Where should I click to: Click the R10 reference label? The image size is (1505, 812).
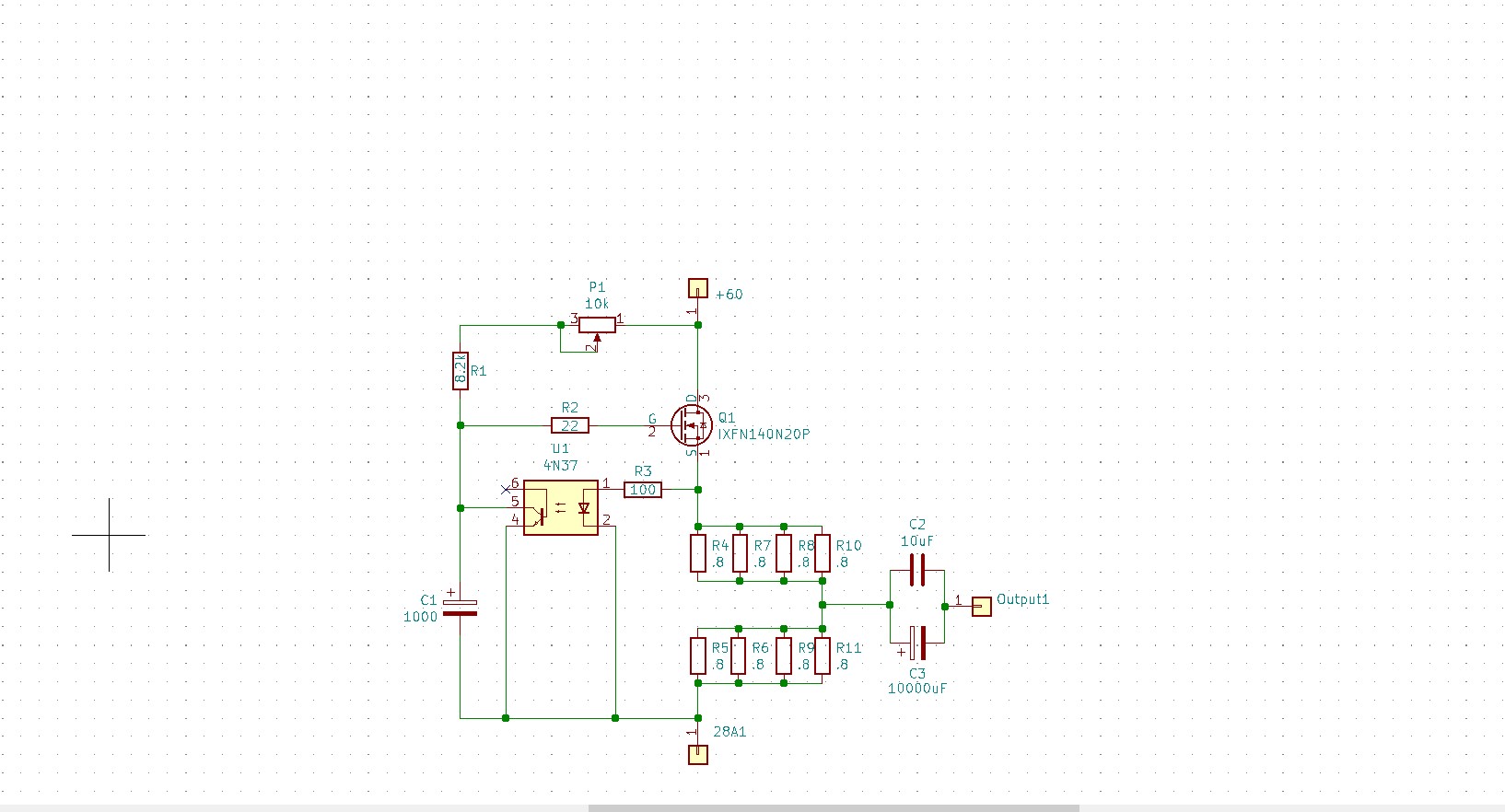pyautogui.click(x=848, y=546)
